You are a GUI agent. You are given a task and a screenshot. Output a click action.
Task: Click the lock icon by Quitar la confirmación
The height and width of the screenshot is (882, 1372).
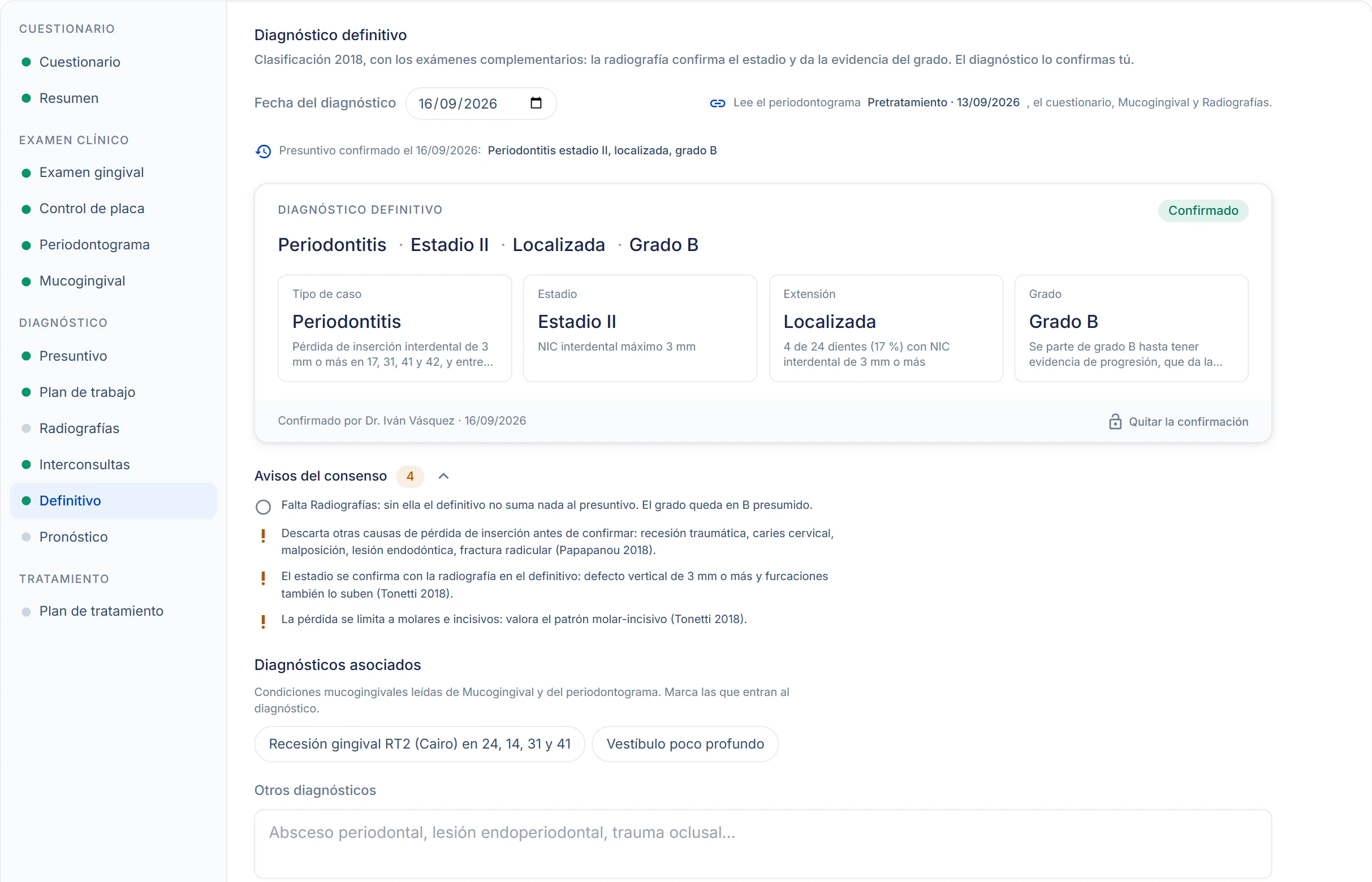[1115, 422]
